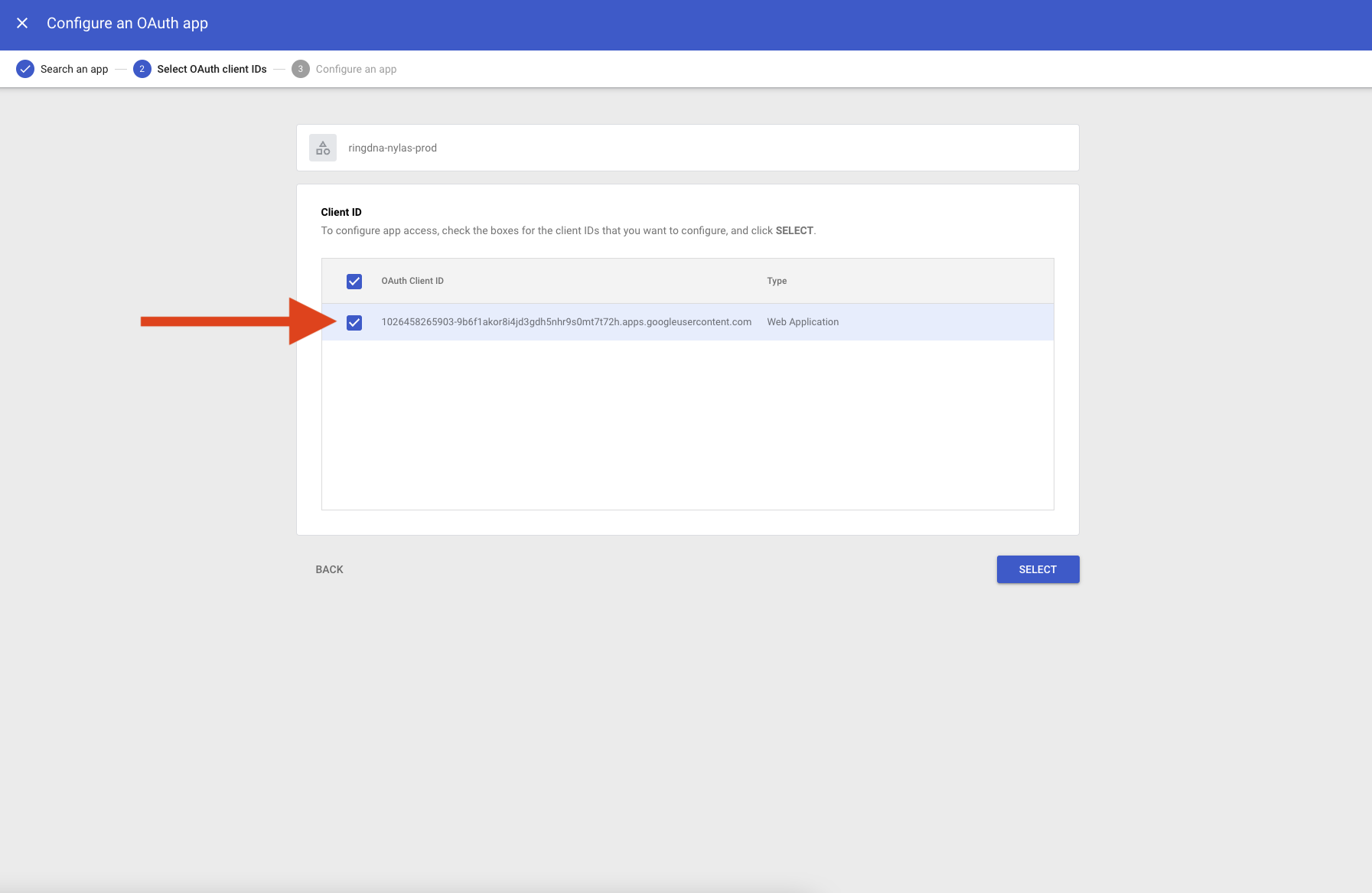Image resolution: width=1372 pixels, height=893 pixels.
Task: Uncheck the googleusercontent client ID checkbox
Action: pos(354,323)
